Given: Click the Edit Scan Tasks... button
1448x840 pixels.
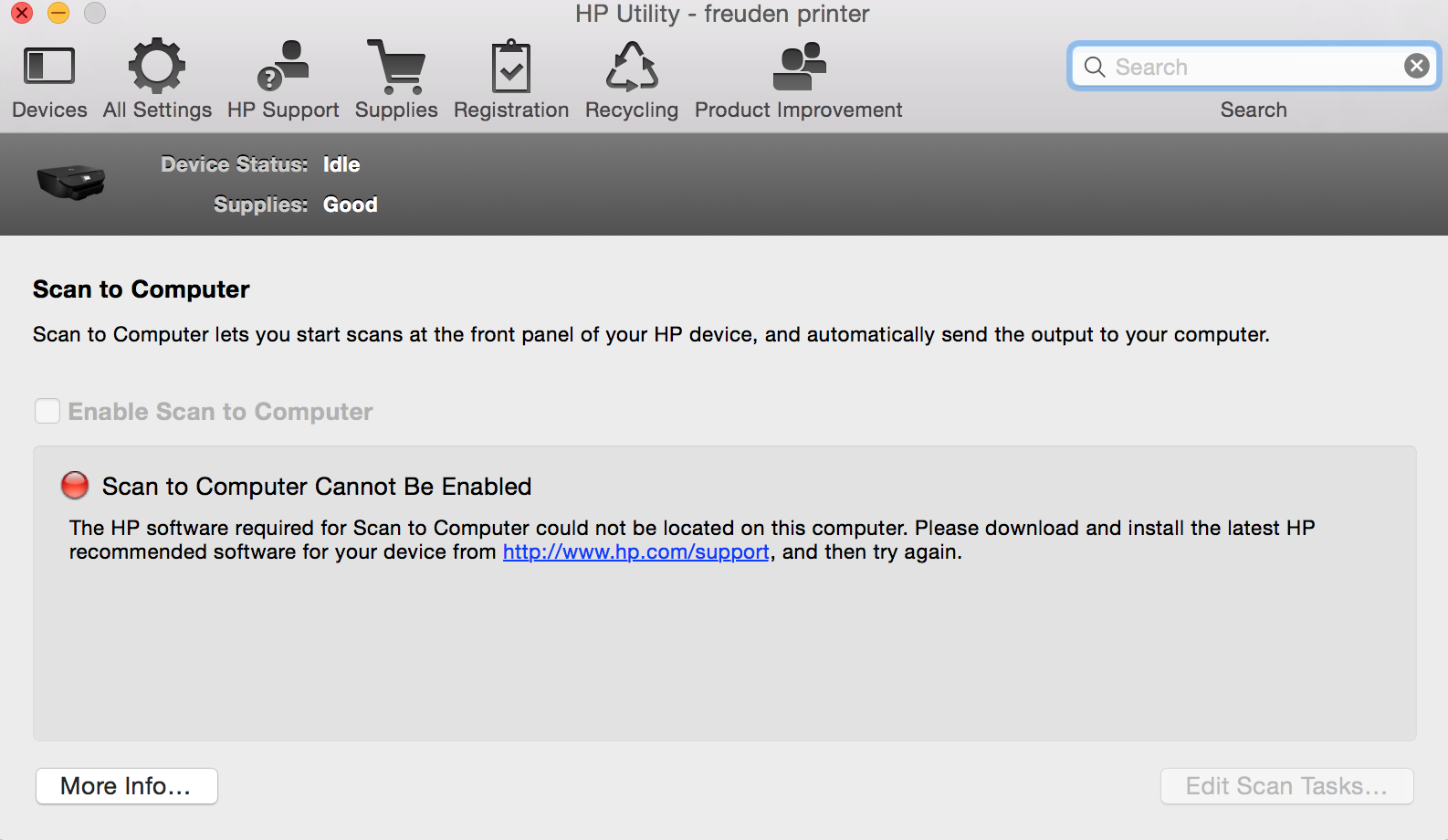Looking at the screenshot, I should coord(1286,786).
